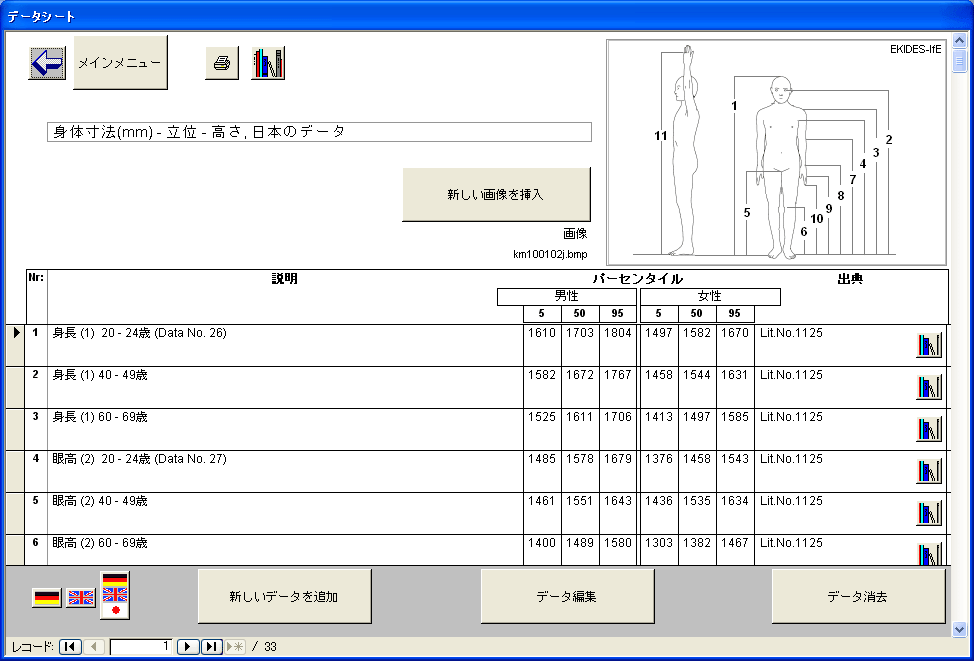
Task: Open the literature source icon for row 3
Action: point(929,429)
